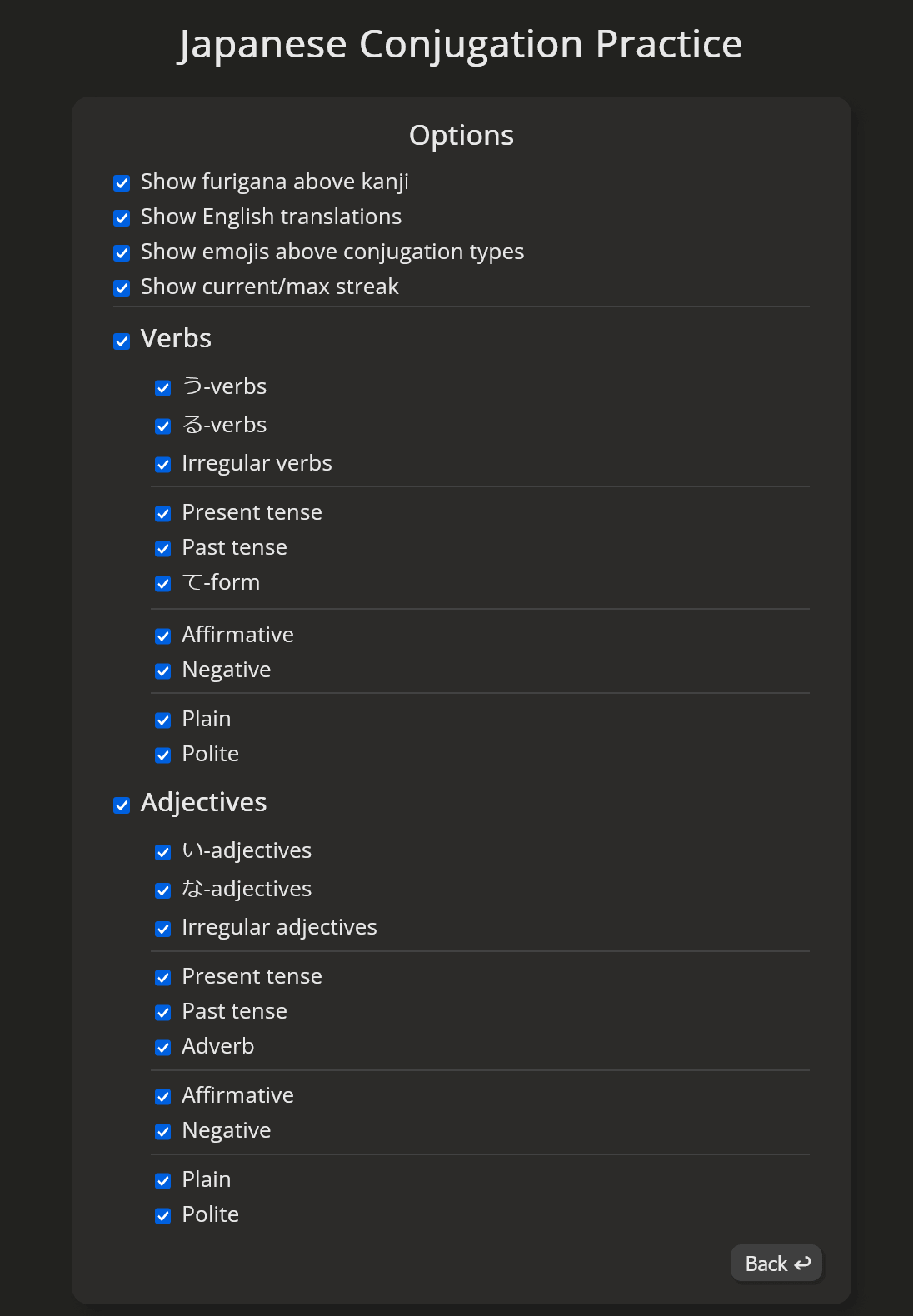Disable Show English translations
The width and height of the screenshot is (913, 1316).
click(122, 217)
